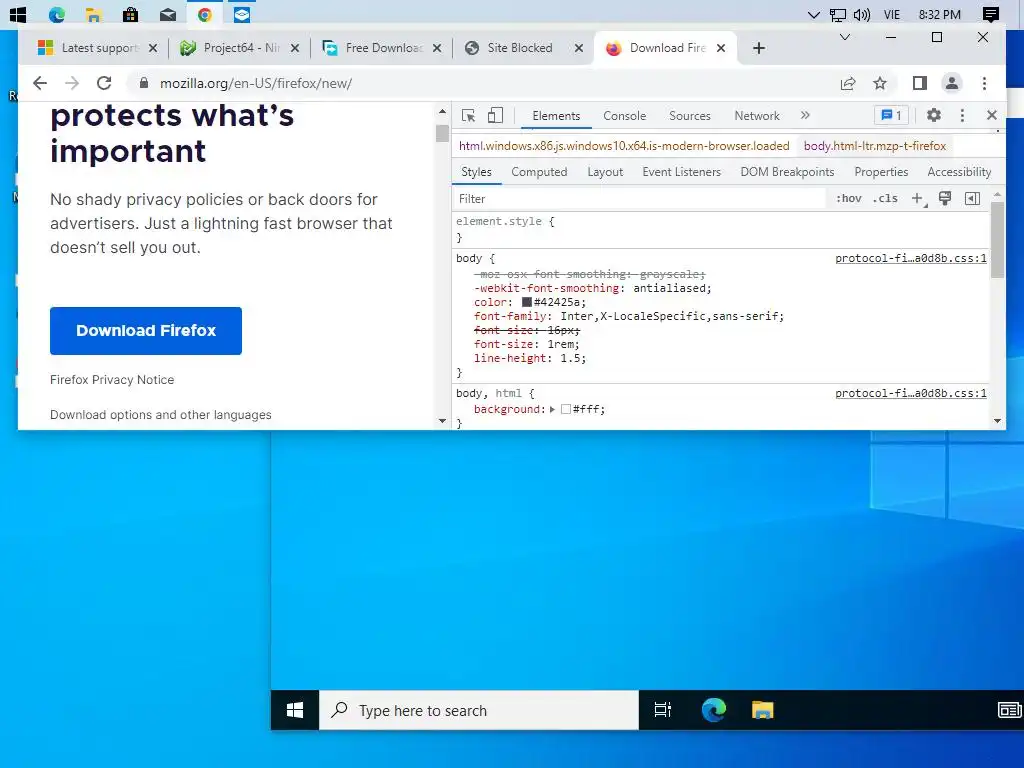1024x768 pixels.
Task: Select html breadcrumb in the DOM path
Action: [x=624, y=146]
